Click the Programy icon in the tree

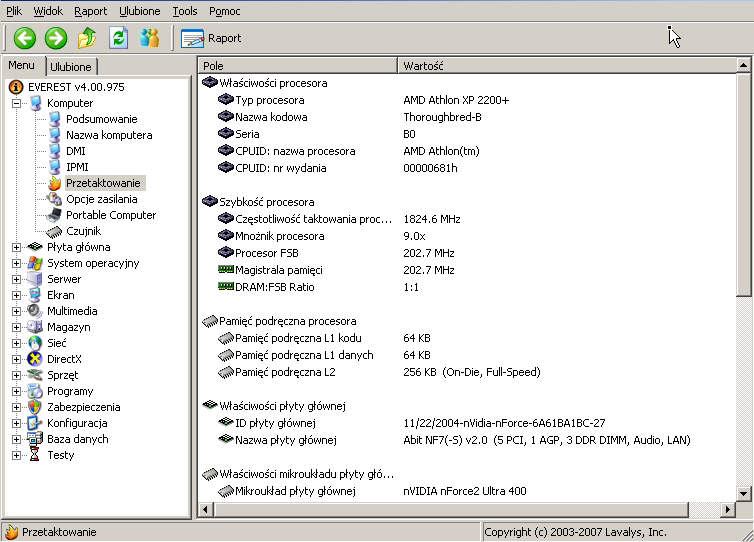[35, 391]
